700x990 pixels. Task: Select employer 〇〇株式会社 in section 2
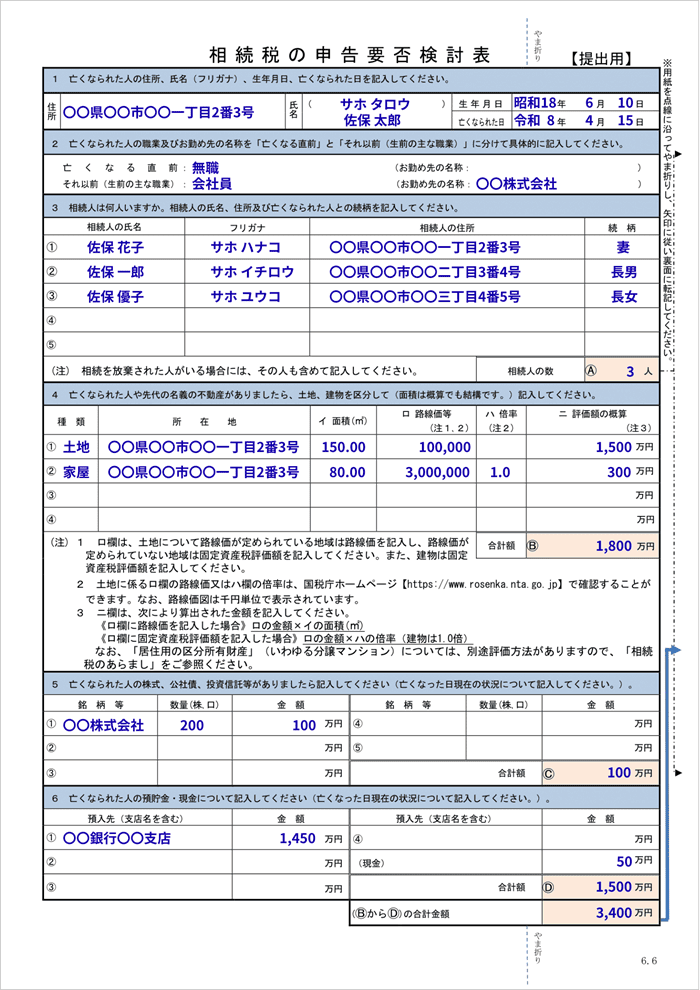coord(516,184)
